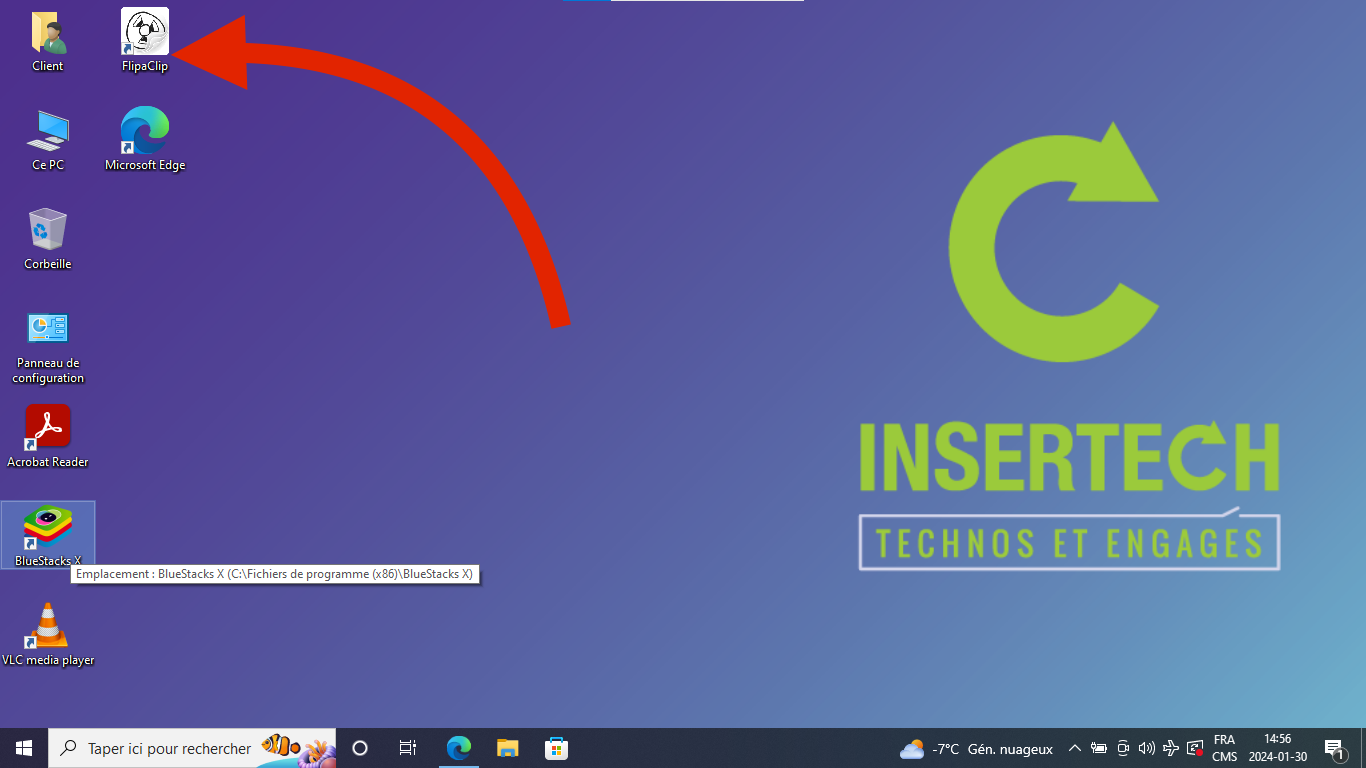
Task: Open Cortana from the taskbar
Action: pos(360,748)
